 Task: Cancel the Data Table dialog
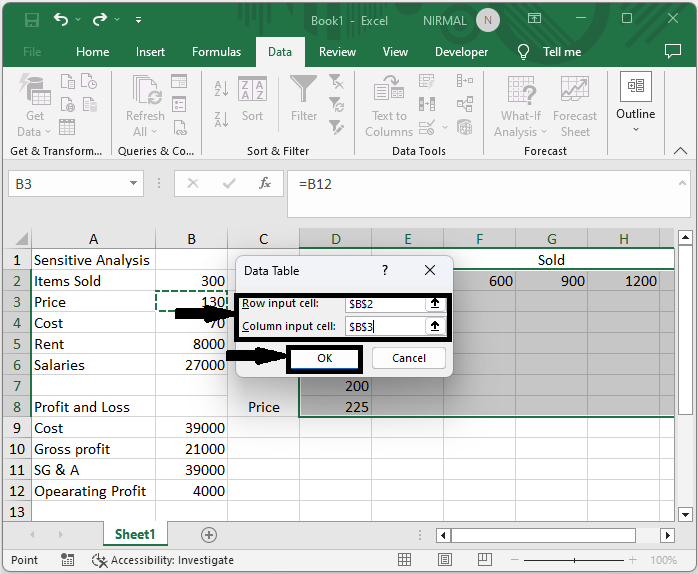(x=408, y=358)
